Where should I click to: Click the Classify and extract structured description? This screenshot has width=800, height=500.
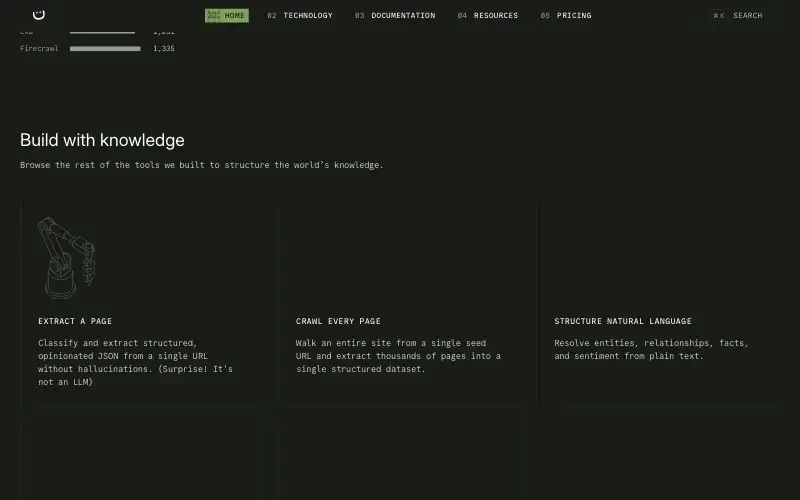tap(135, 362)
